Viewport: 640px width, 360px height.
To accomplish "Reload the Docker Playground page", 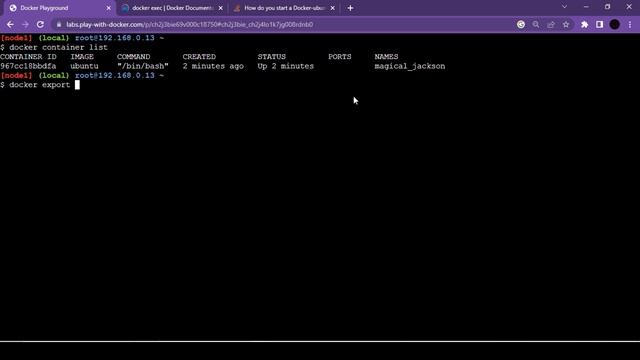I will coord(40,24).
